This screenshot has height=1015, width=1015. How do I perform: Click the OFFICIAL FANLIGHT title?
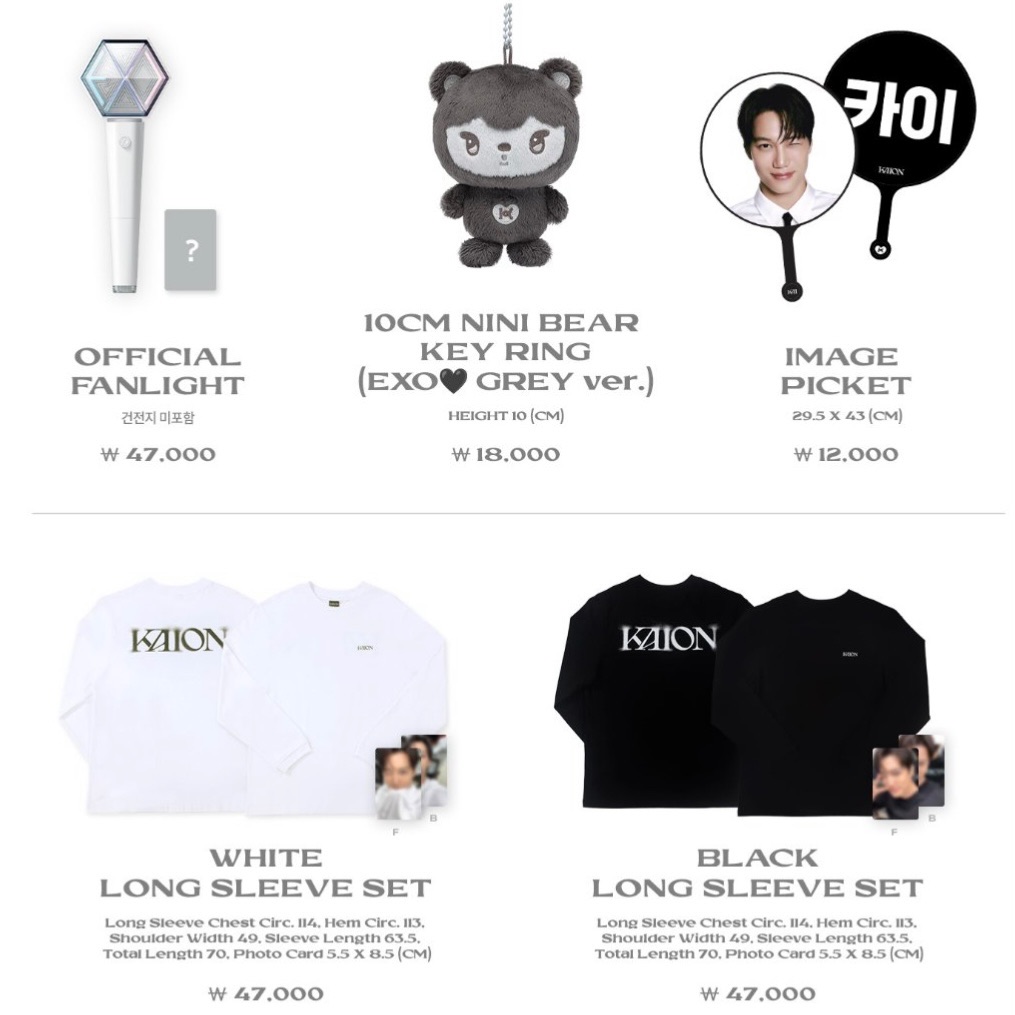157,371
